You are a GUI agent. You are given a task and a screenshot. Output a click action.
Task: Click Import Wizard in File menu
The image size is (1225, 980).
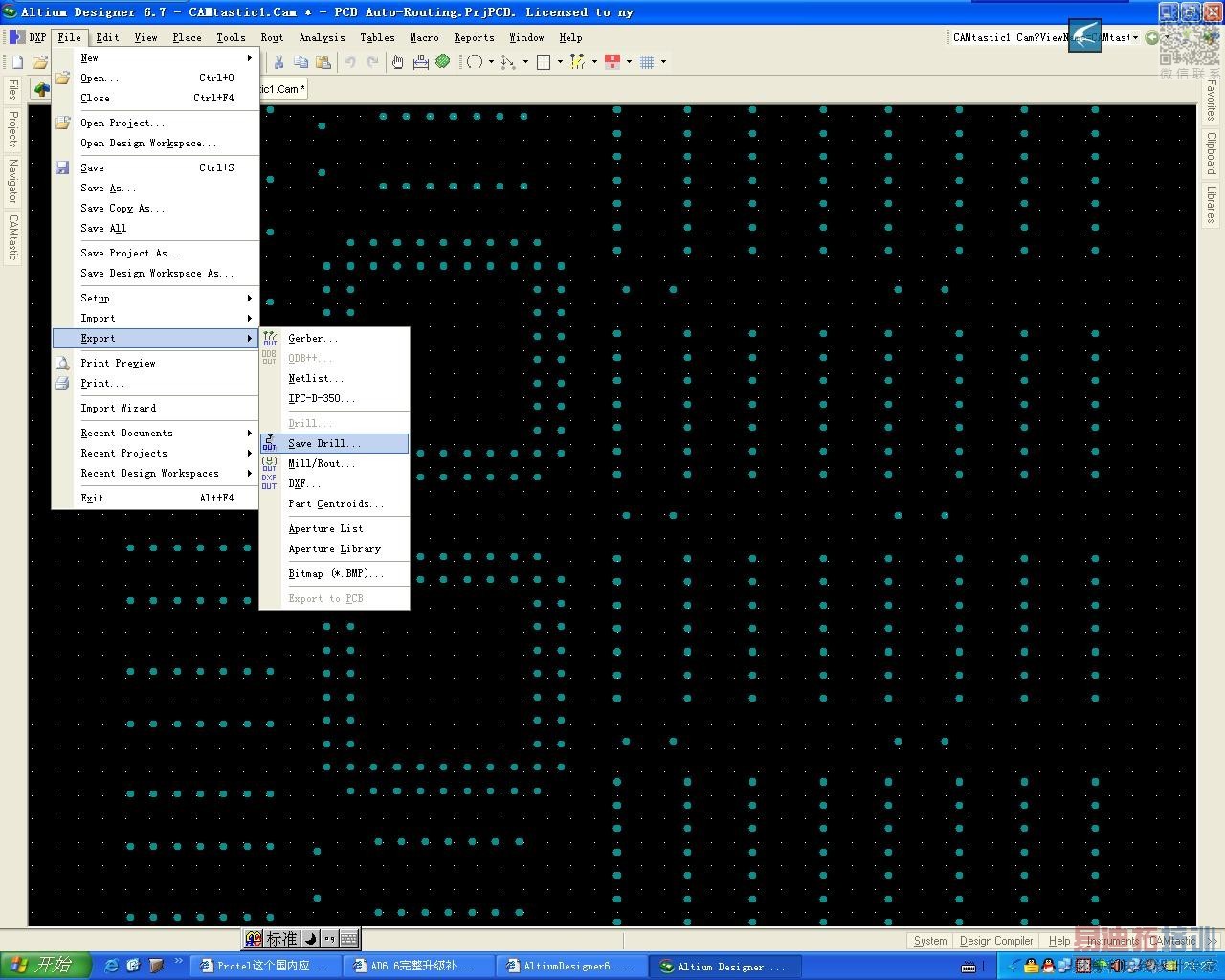coord(156,408)
